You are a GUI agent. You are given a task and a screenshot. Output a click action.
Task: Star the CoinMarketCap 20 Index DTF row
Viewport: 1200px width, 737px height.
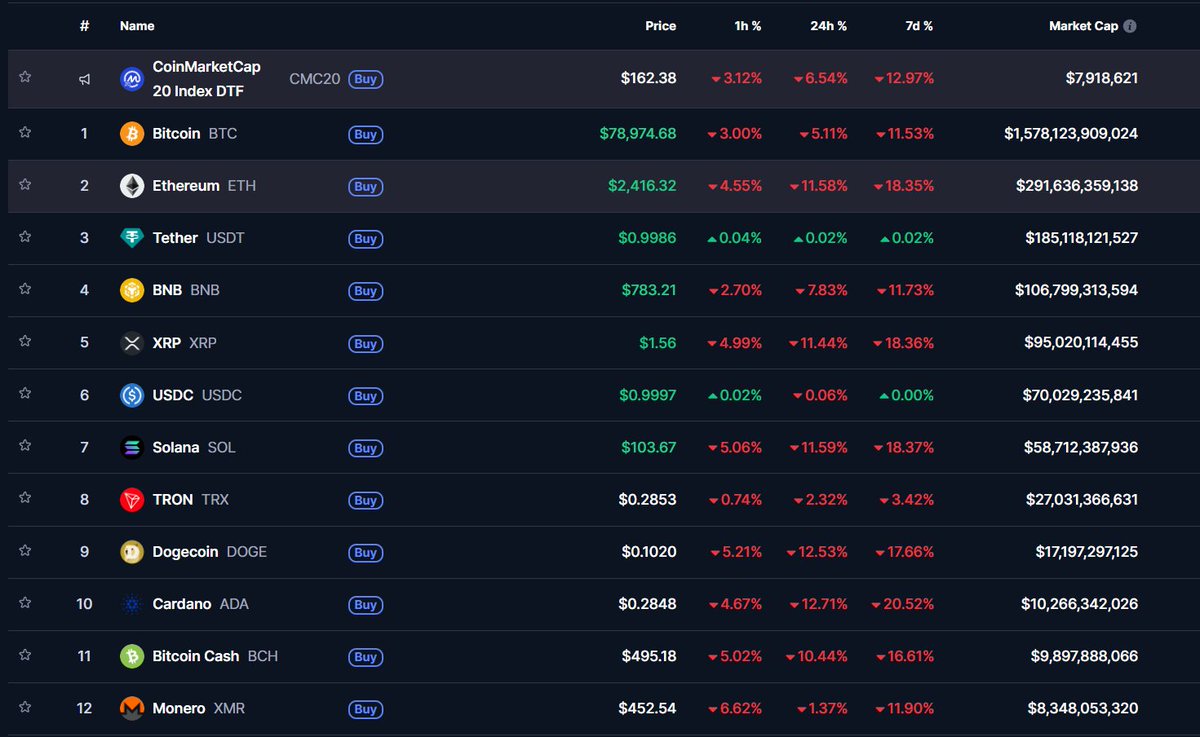(25, 77)
